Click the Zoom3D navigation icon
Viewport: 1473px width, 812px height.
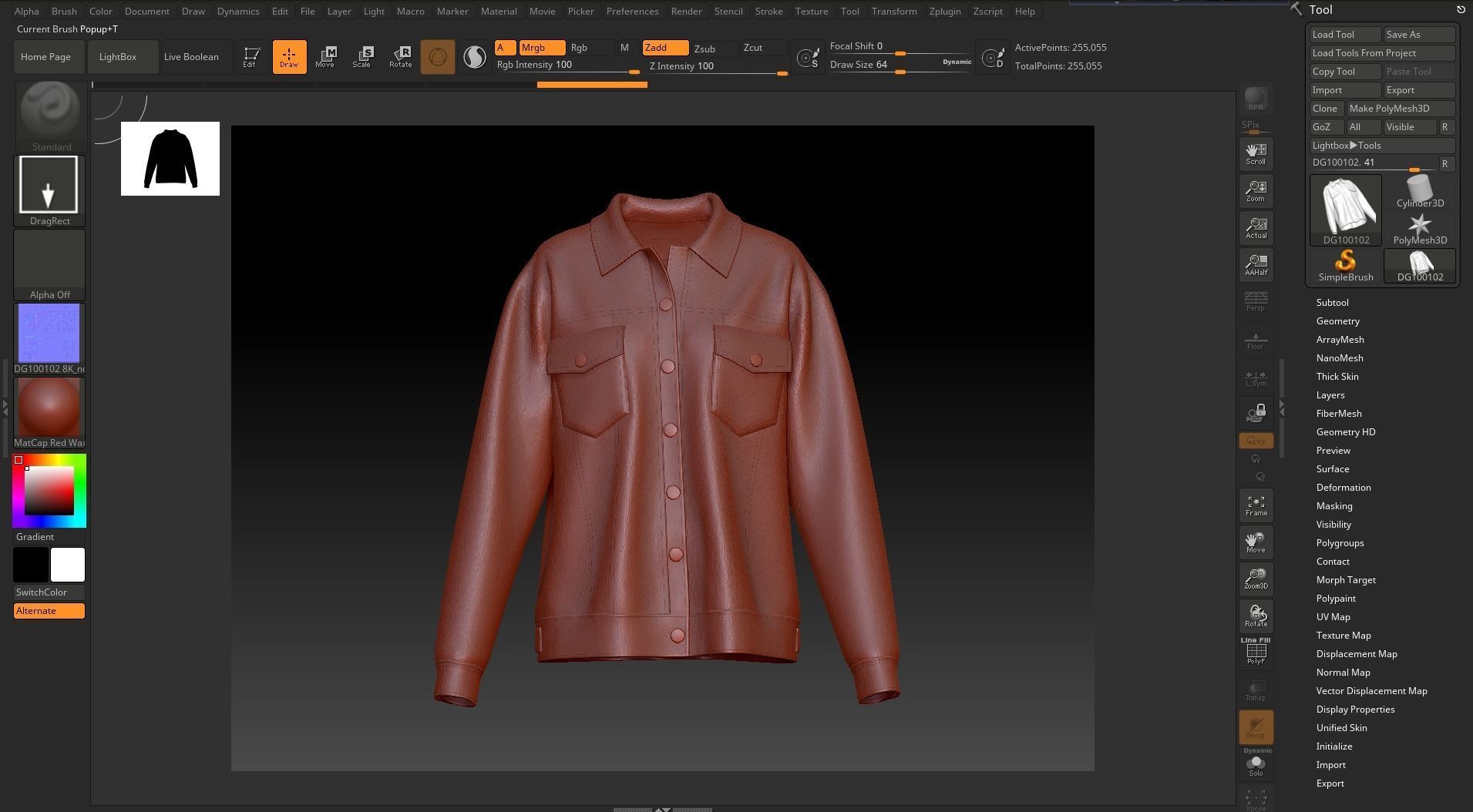[1256, 578]
